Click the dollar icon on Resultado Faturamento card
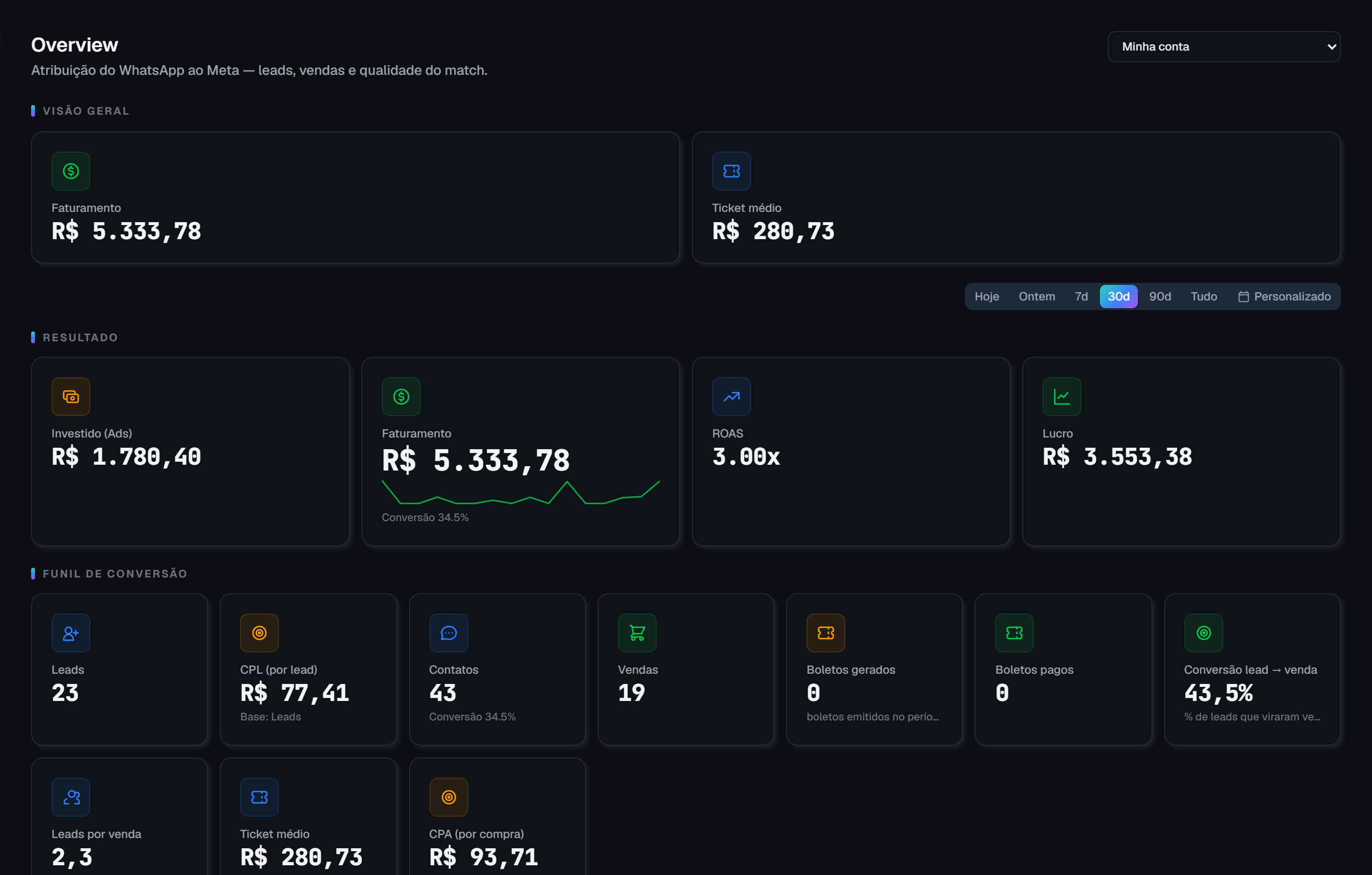The image size is (1372, 875). (x=400, y=397)
